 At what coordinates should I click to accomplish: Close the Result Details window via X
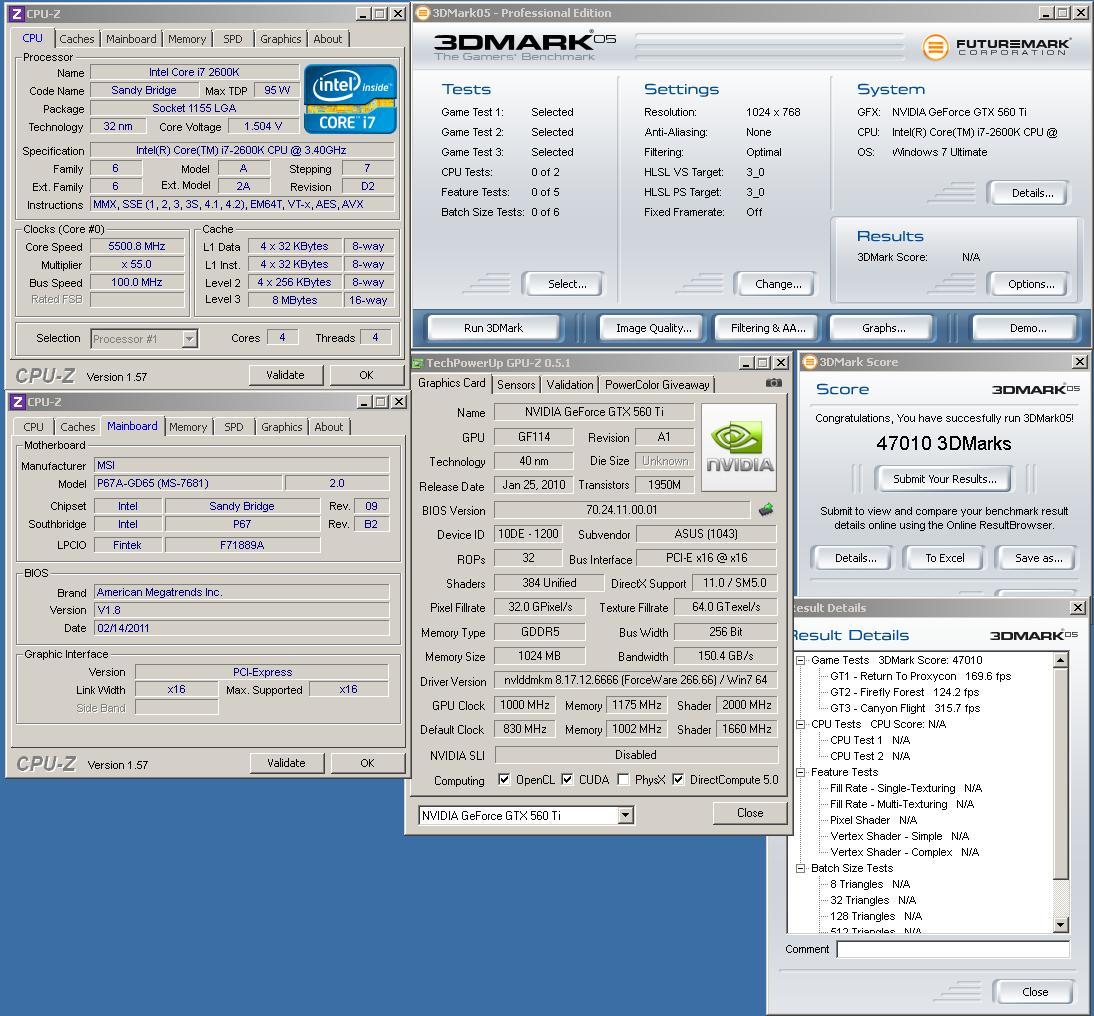pyautogui.click(x=1077, y=608)
